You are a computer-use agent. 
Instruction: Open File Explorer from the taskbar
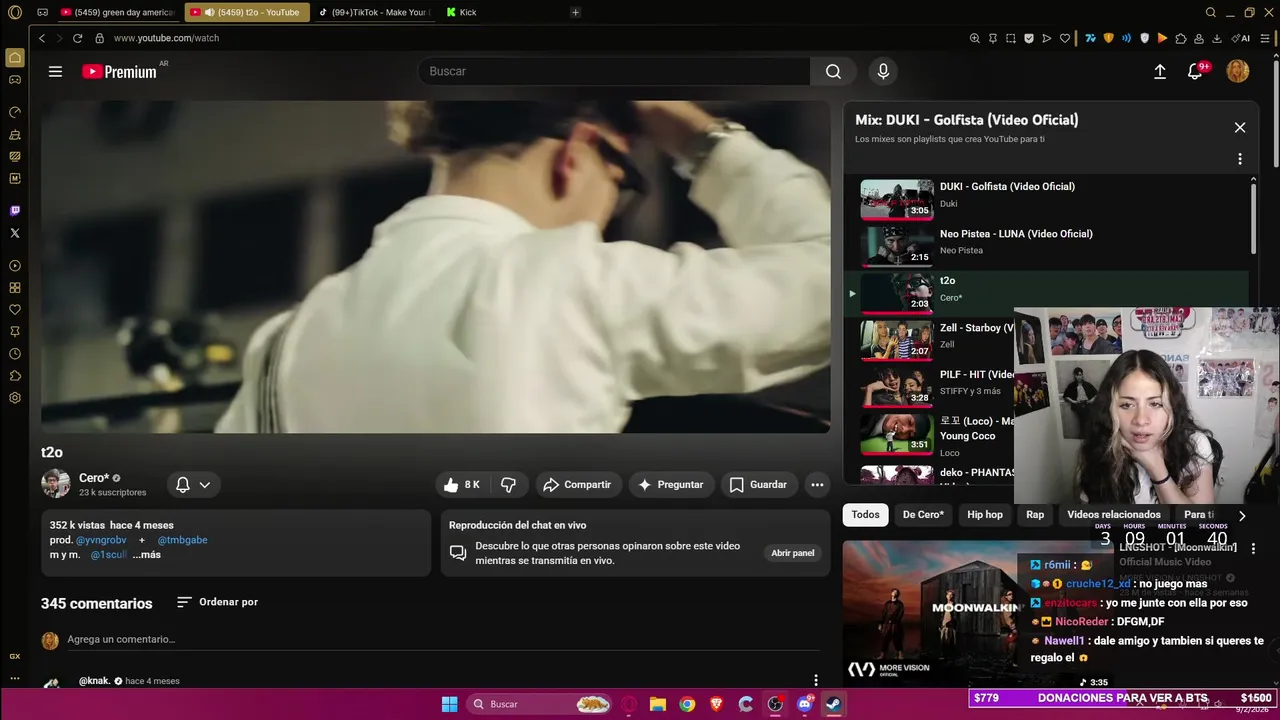tap(657, 704)
